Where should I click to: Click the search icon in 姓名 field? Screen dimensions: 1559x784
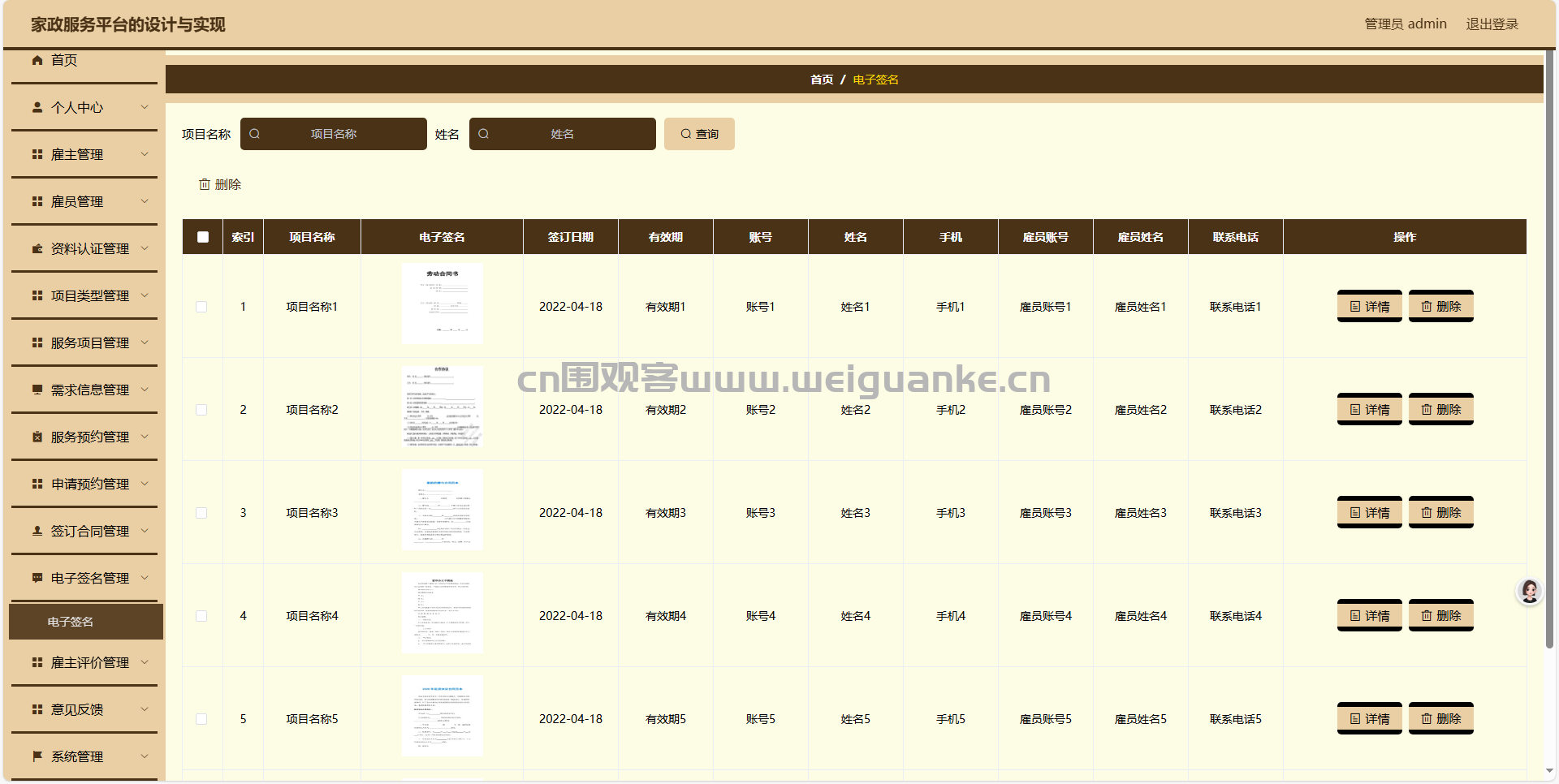[484, 134]
